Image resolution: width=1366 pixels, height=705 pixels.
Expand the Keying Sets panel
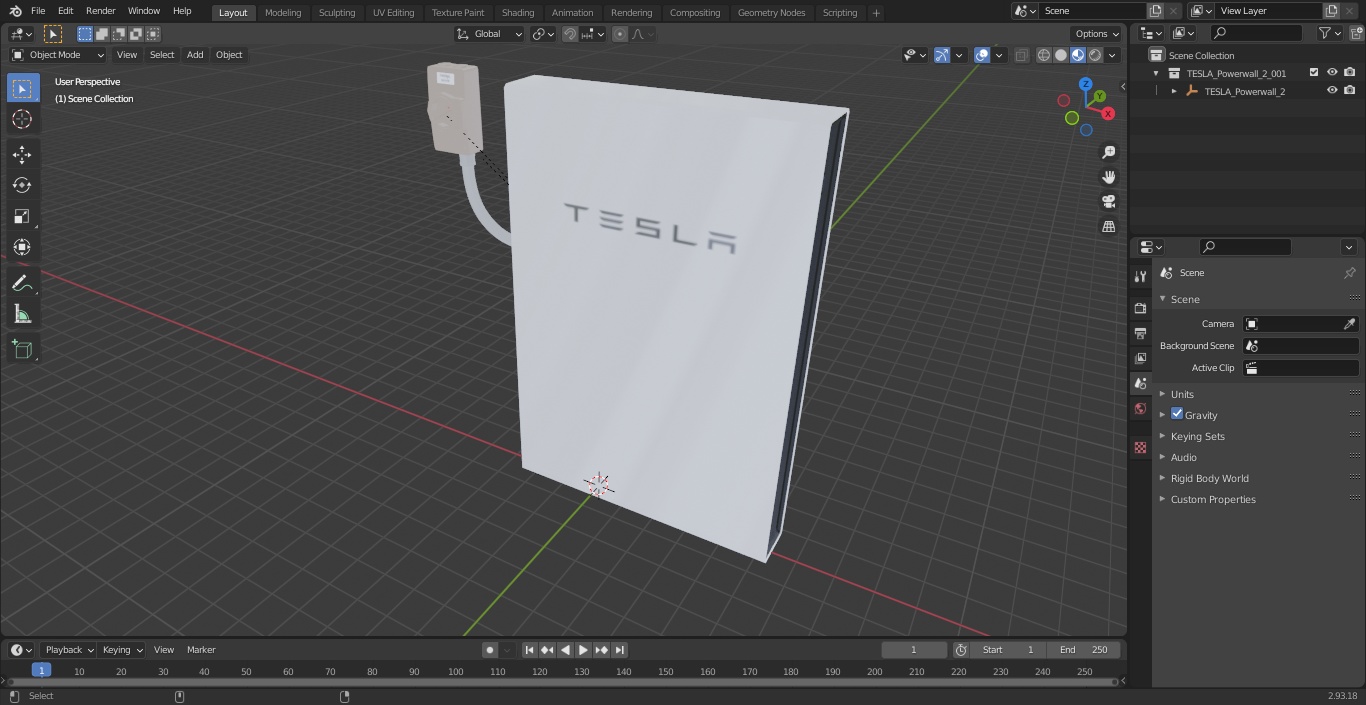(x=1197, y=436)
